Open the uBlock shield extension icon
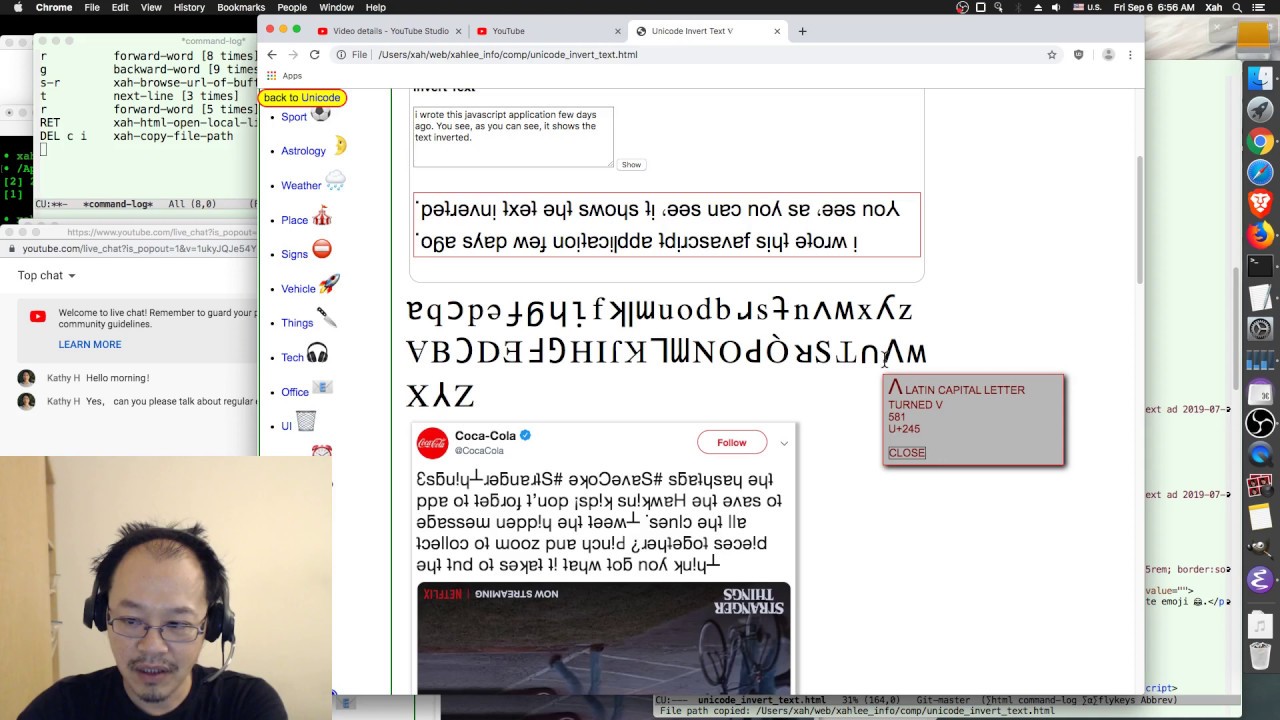Image resolution: width=1280 pixels, height=720 pixels. [1078, 55]
